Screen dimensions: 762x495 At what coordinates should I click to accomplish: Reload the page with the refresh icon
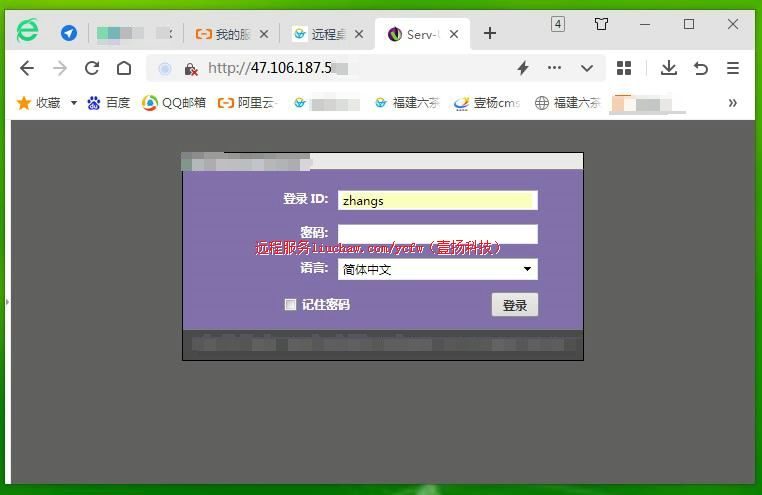coord(92,68)
